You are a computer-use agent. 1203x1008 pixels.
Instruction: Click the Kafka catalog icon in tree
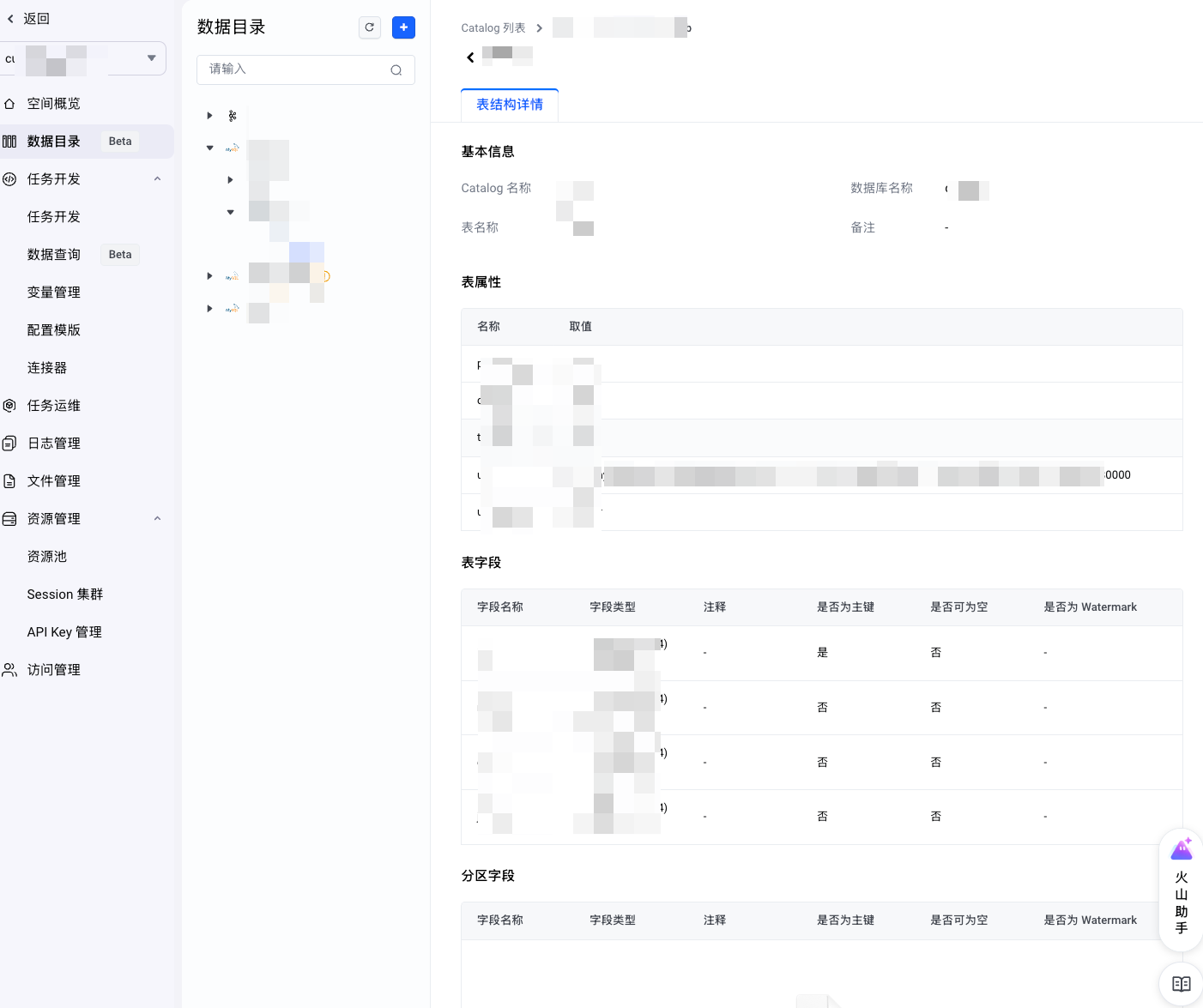[x=233, y=116]
